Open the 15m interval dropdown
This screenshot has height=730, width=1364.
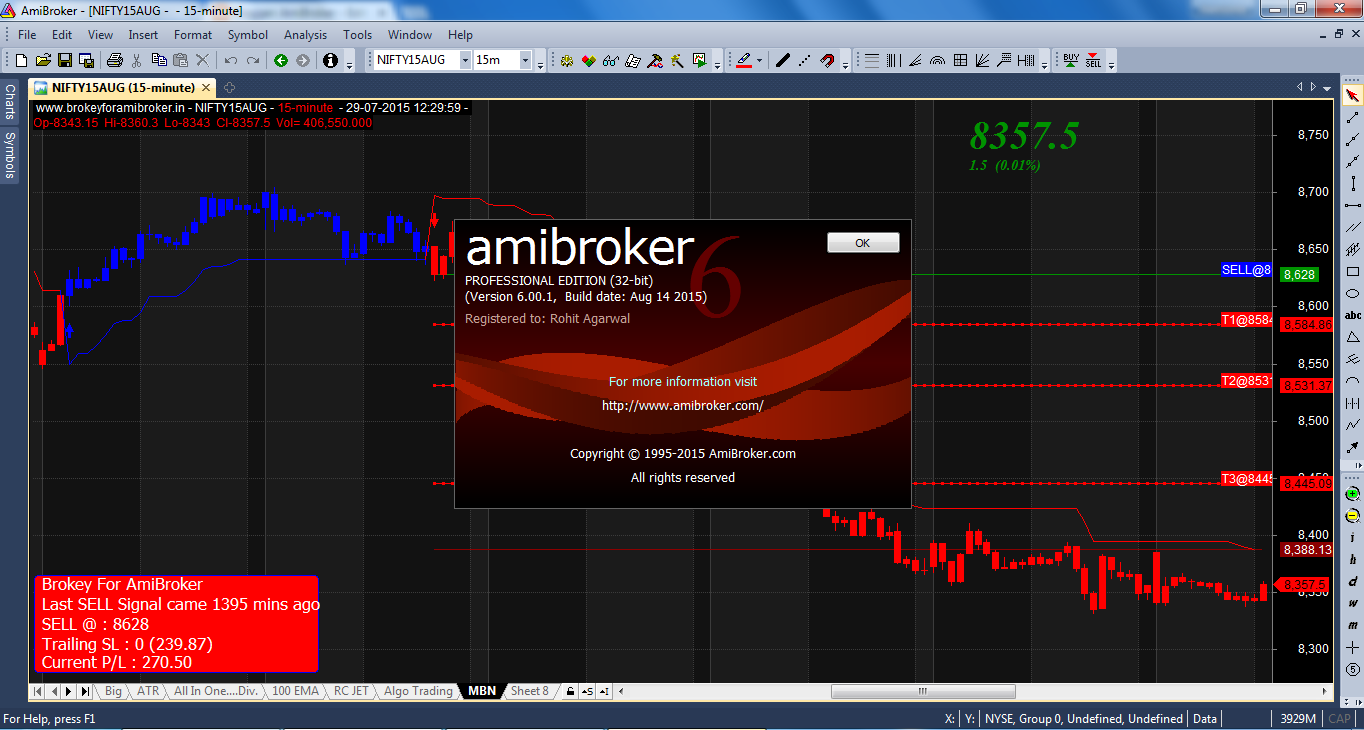click(525, 61)
